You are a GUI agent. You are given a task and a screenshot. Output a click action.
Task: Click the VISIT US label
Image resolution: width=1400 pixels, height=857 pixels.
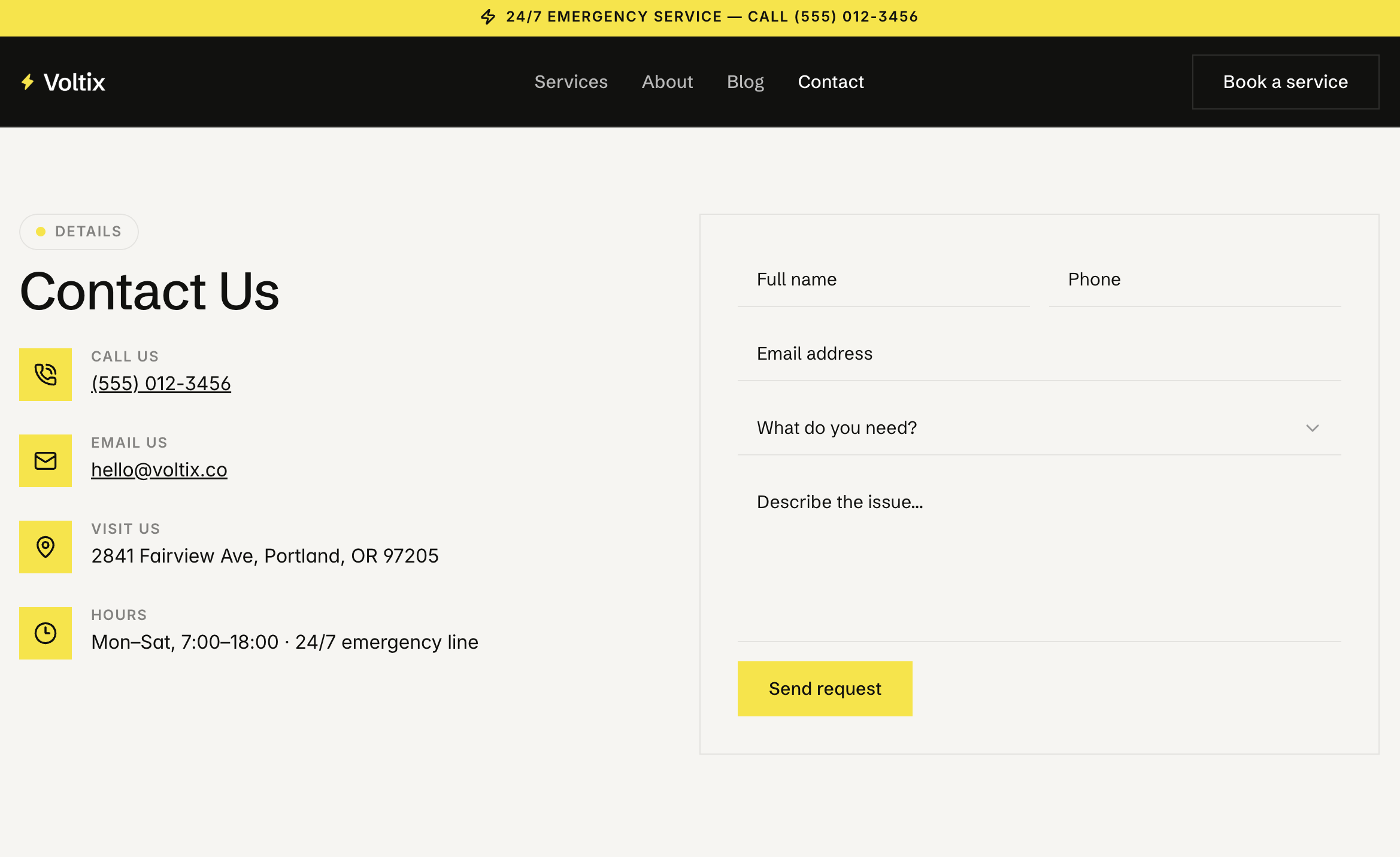coord(125,529)
